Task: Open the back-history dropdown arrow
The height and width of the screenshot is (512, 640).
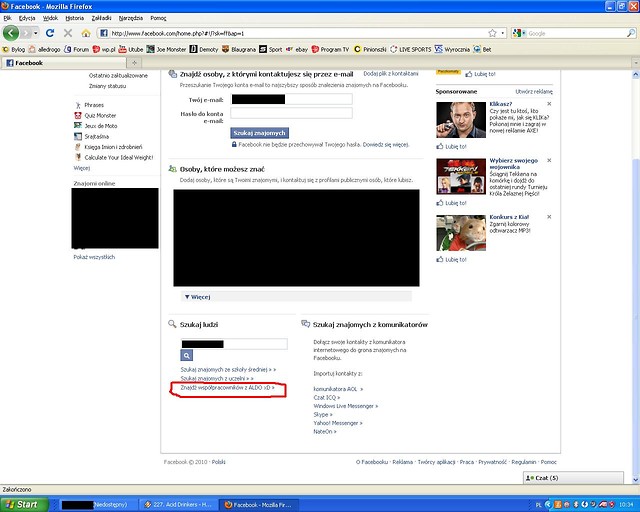Action: [36, 33]
